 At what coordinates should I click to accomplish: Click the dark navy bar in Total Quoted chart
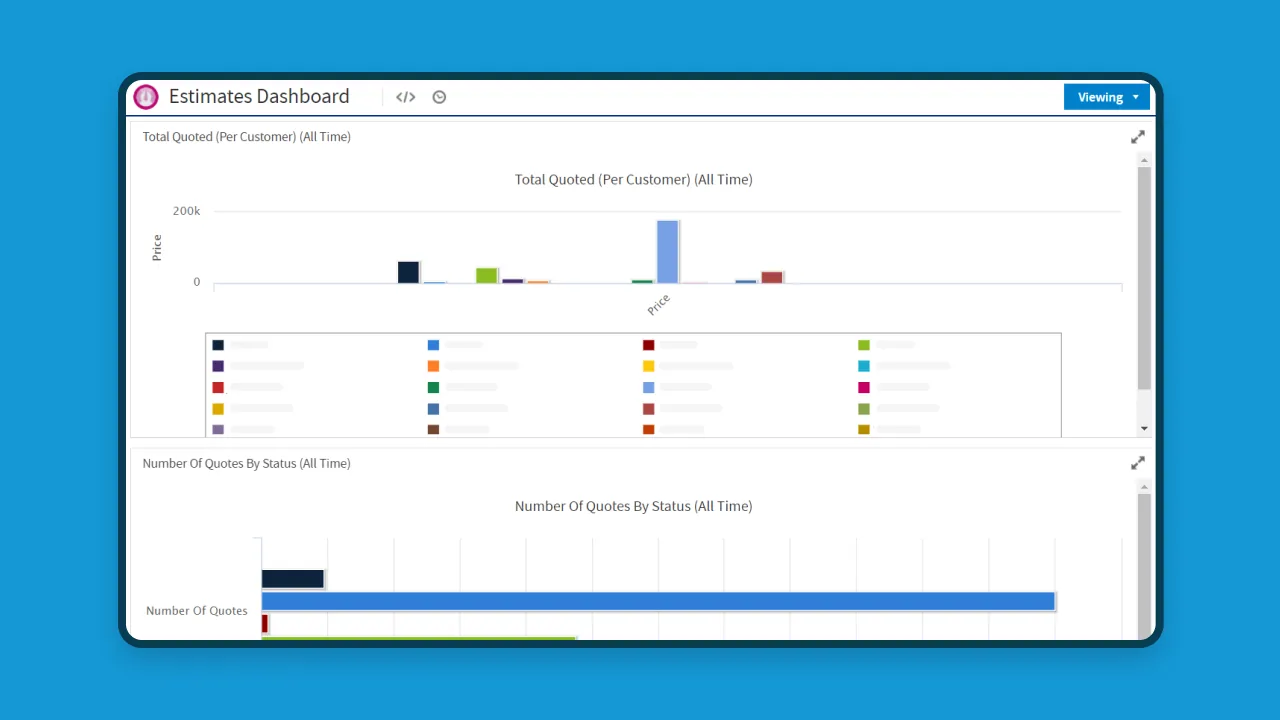click(408, 272)
